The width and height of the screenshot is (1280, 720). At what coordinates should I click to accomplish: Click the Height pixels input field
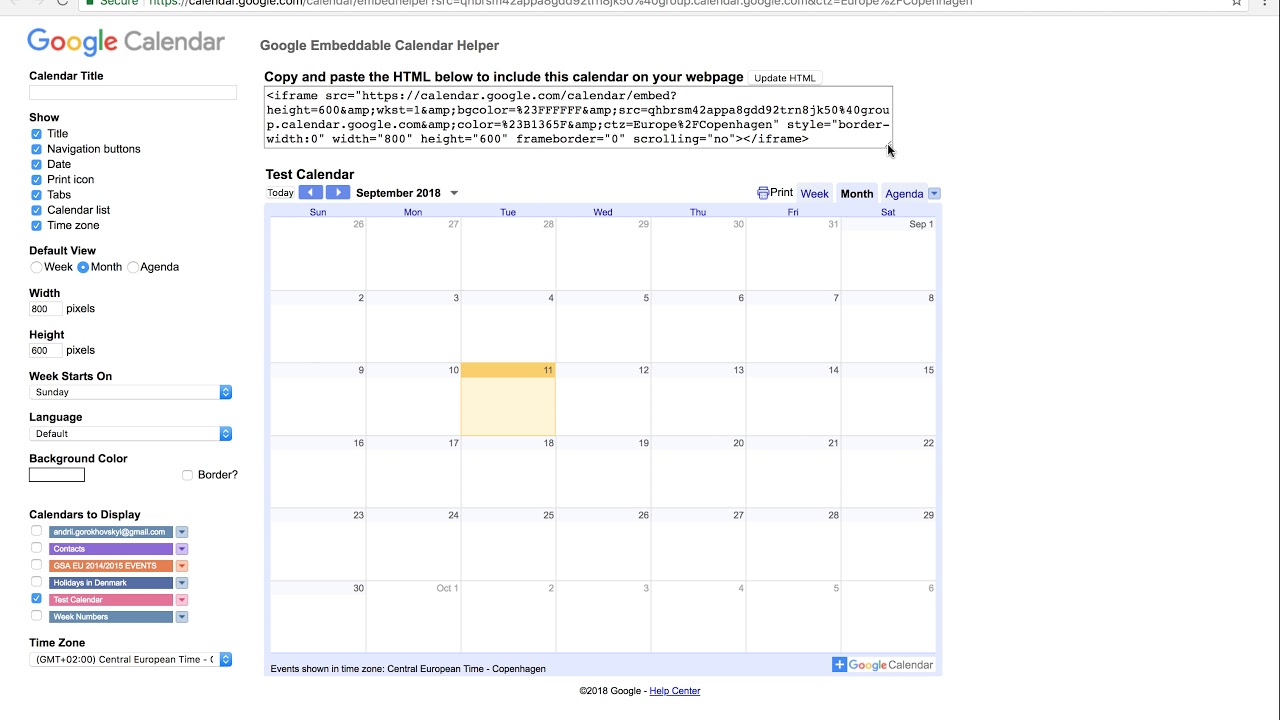coord(45,351)
